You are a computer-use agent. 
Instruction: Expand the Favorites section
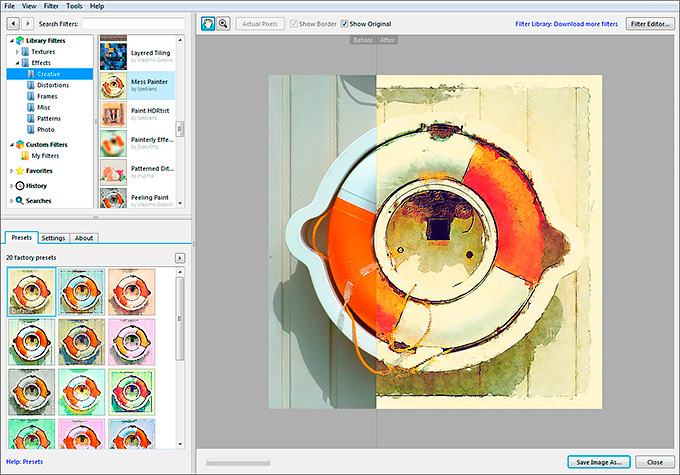9,171
